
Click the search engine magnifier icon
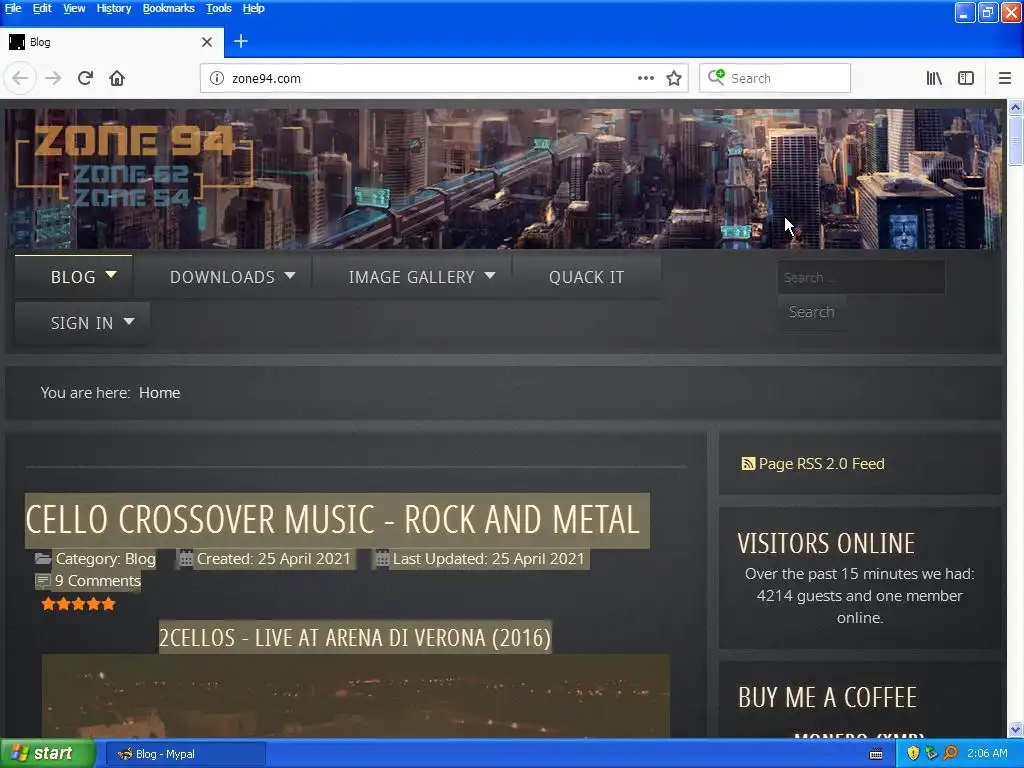coord(716,78)
